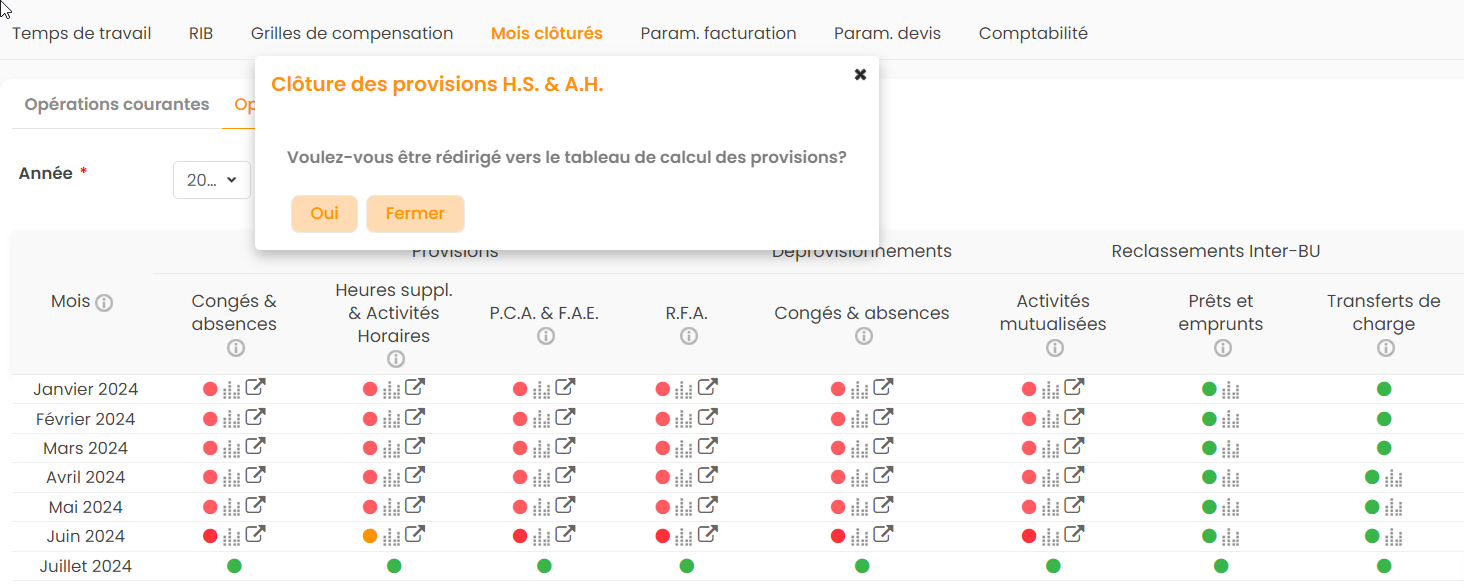
Task: Click chart icon for Mai 2024 P.C.A. & F.A.E.
Action: pyautogui.click(x=542, y=507)
